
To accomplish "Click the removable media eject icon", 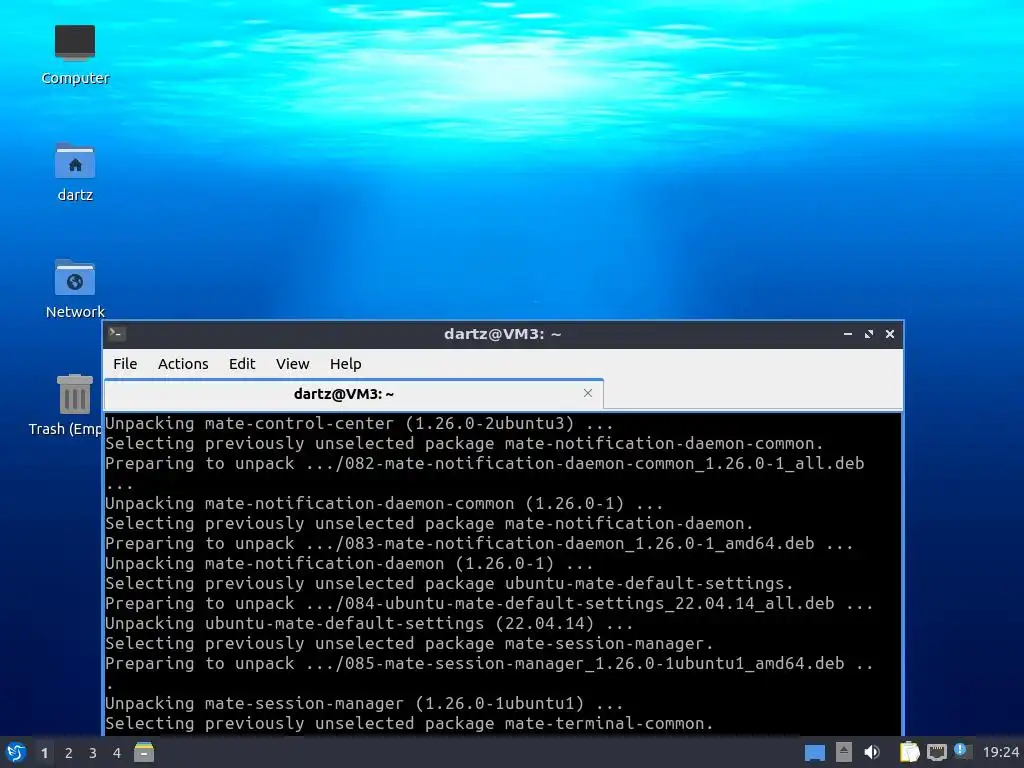I will [x=844, y=752].
